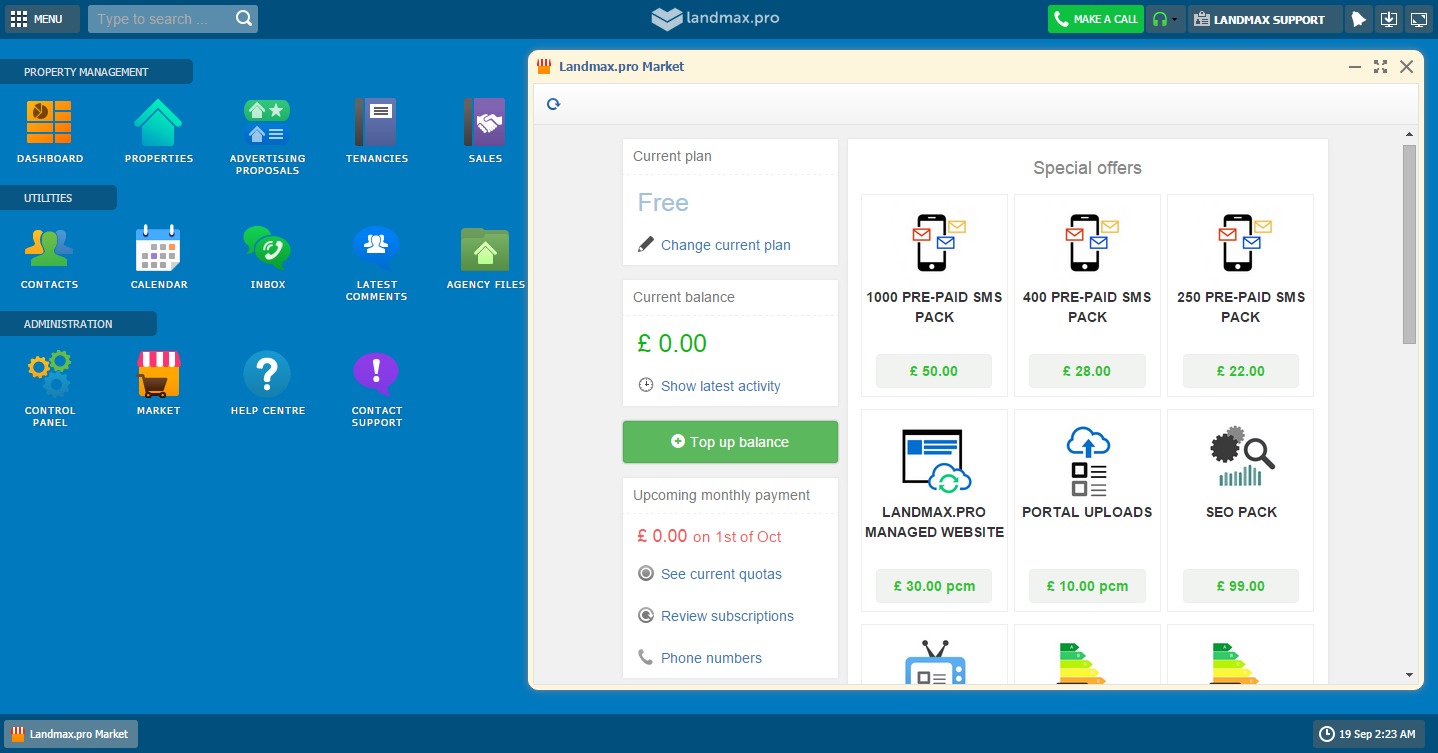Open the Tenancies book icon
Image resolution: width=1438 pixels, height=753 pixels.
pyautogui.click(x=376, y=123)
